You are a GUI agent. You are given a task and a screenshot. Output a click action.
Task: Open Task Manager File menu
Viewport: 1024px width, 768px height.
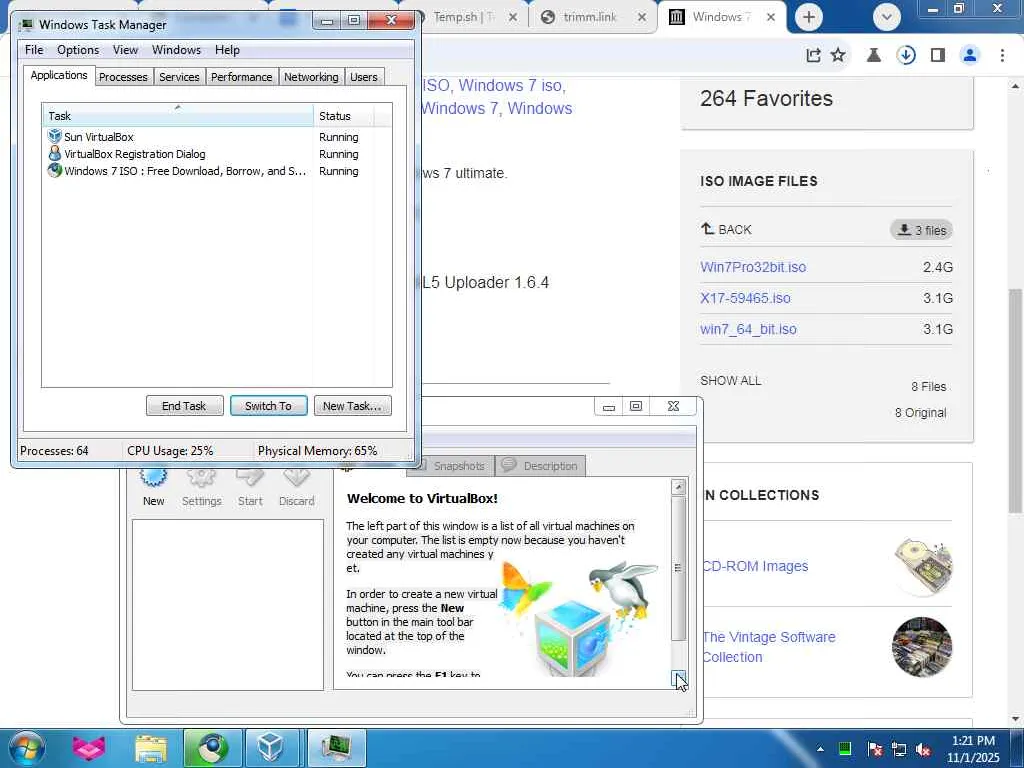pos(34,50)
